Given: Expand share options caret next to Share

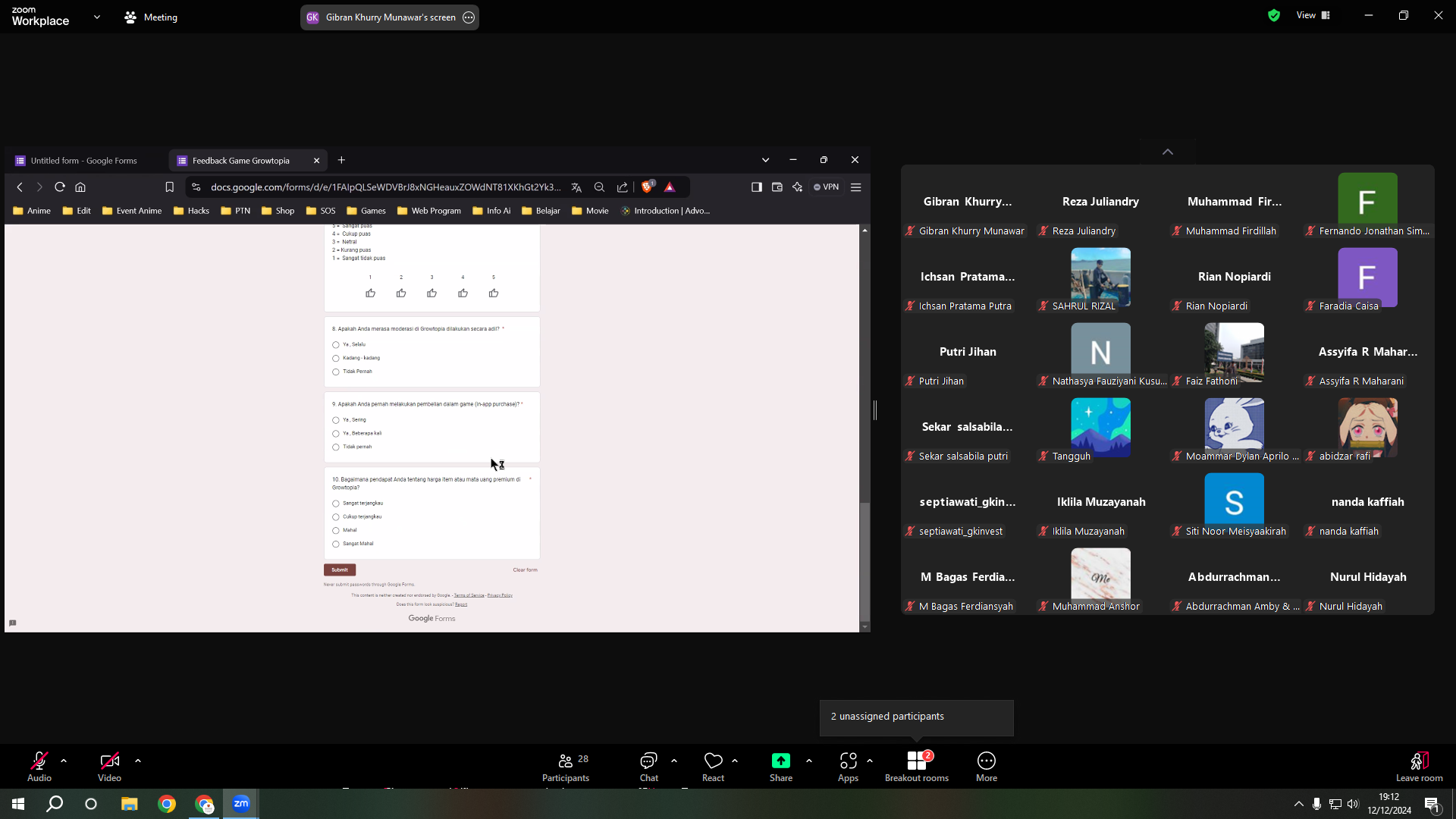Looking at the screenshot, I should pyautogui.click(x=809, y=761).
